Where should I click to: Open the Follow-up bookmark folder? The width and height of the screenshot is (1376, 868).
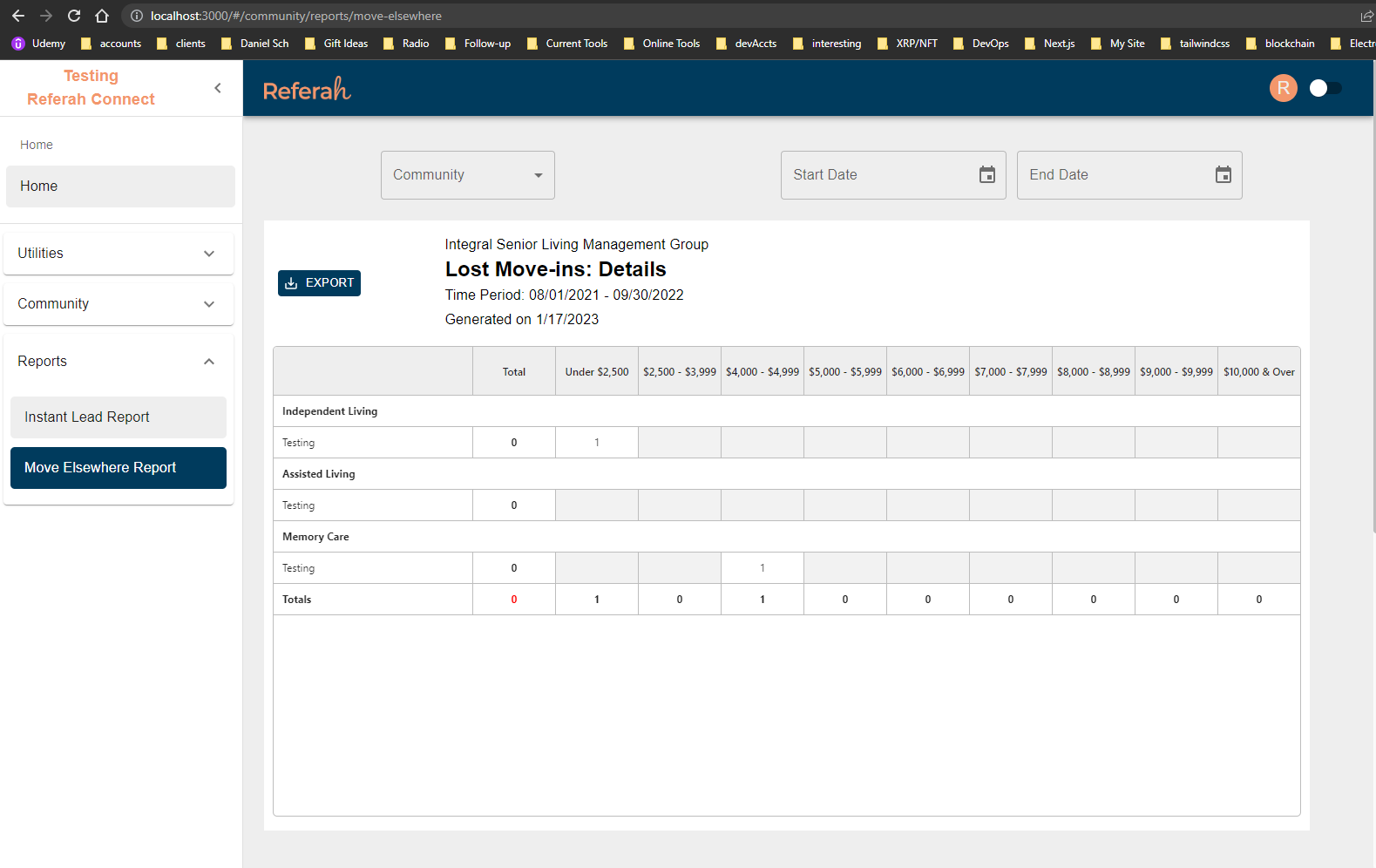click(x=478, y=44)
